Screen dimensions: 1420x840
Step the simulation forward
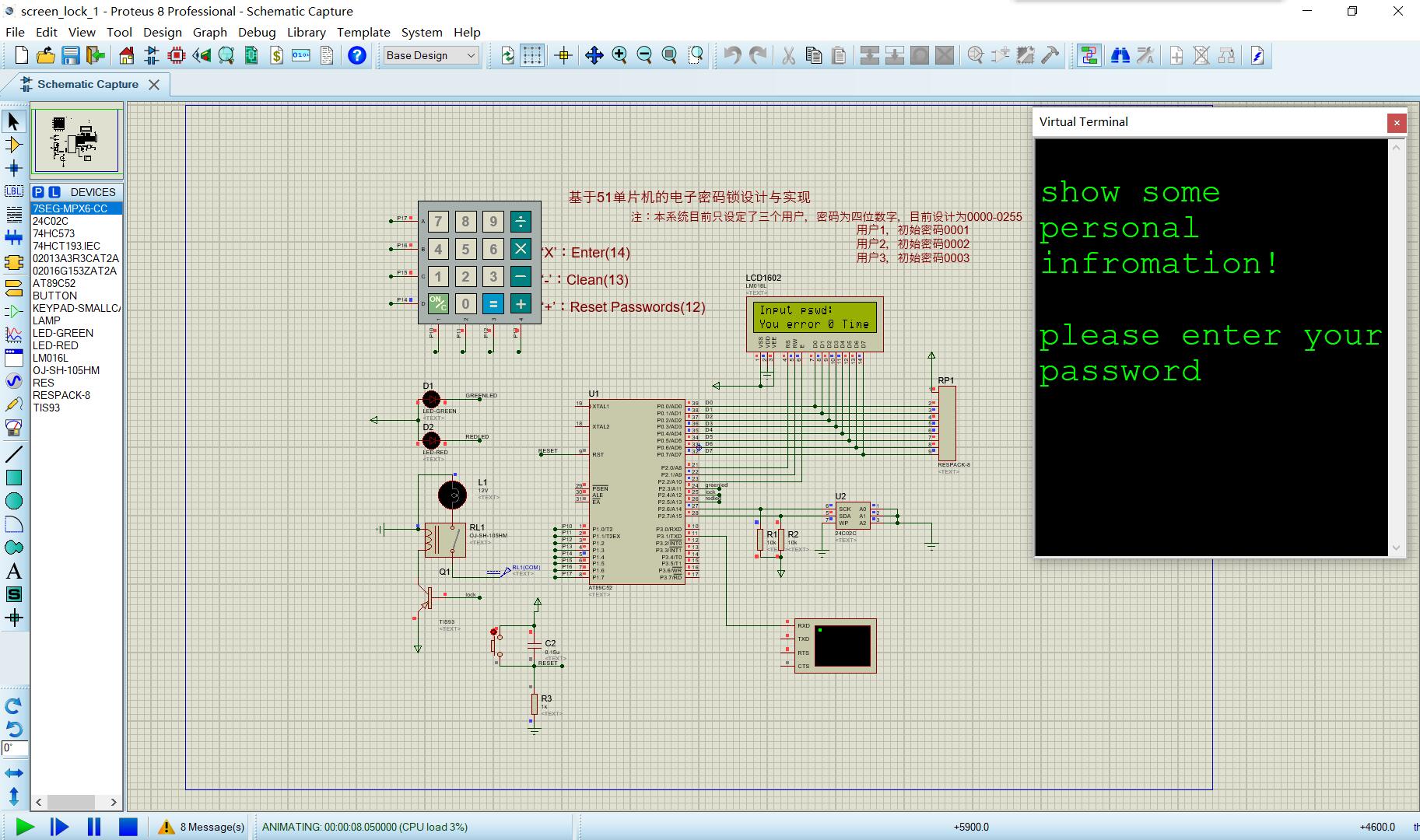[x=59, y=827]
